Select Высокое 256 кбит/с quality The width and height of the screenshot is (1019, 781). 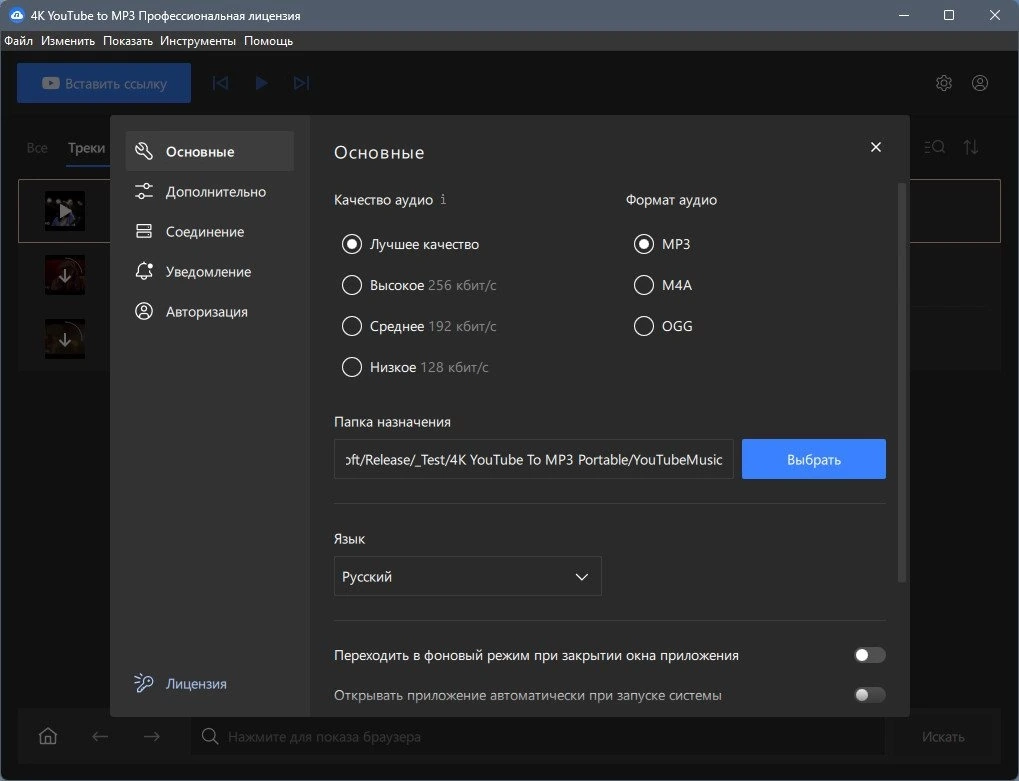pos(419,285)
